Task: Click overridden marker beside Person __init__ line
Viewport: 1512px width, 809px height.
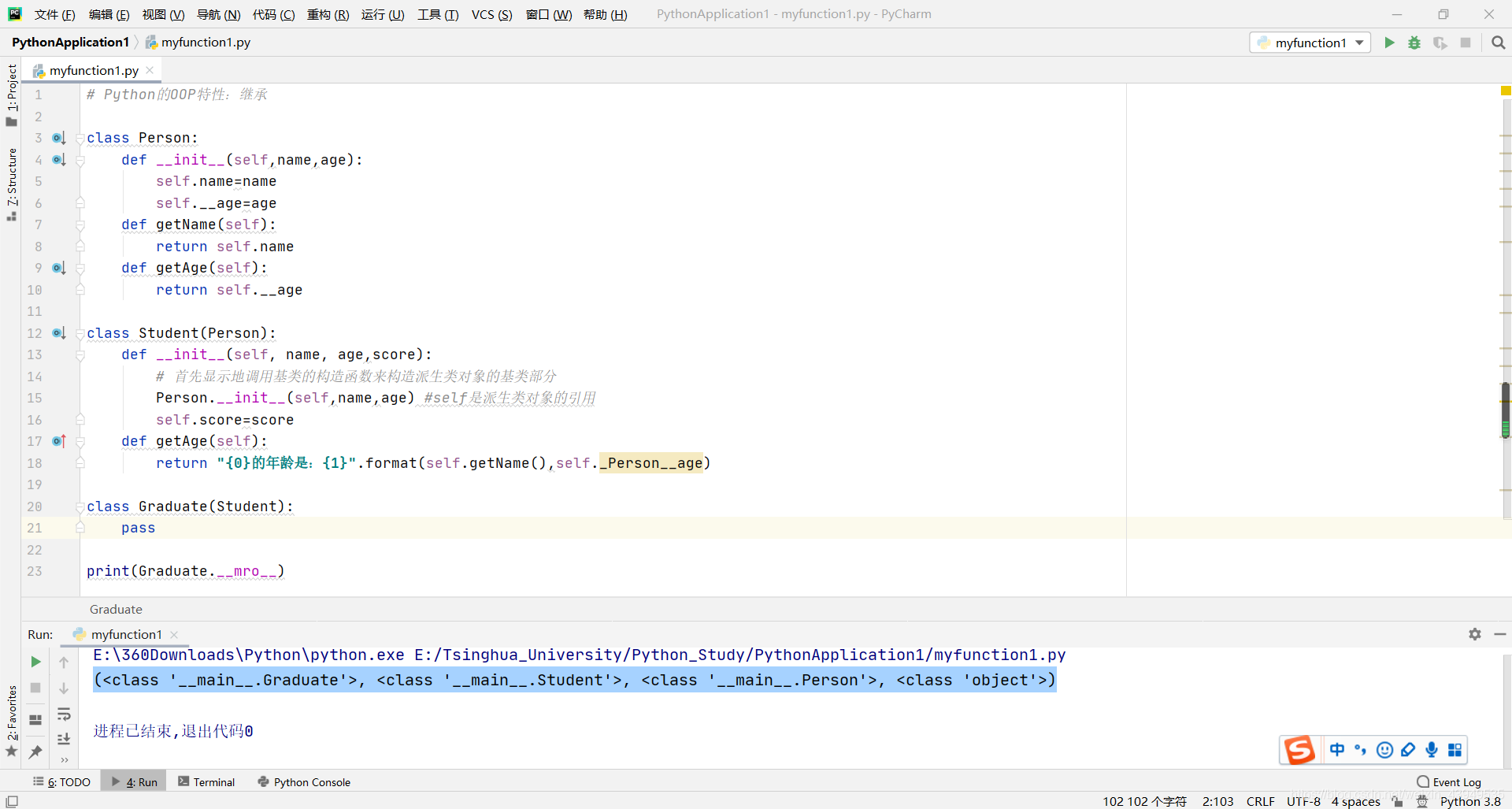Action: pyautogui.click(x=59, y=160)
